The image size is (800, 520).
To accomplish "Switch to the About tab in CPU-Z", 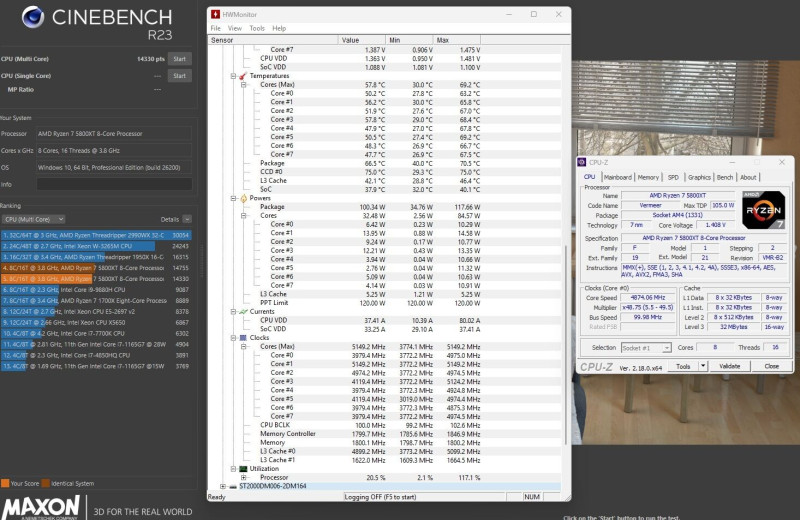I will (748, 177).
